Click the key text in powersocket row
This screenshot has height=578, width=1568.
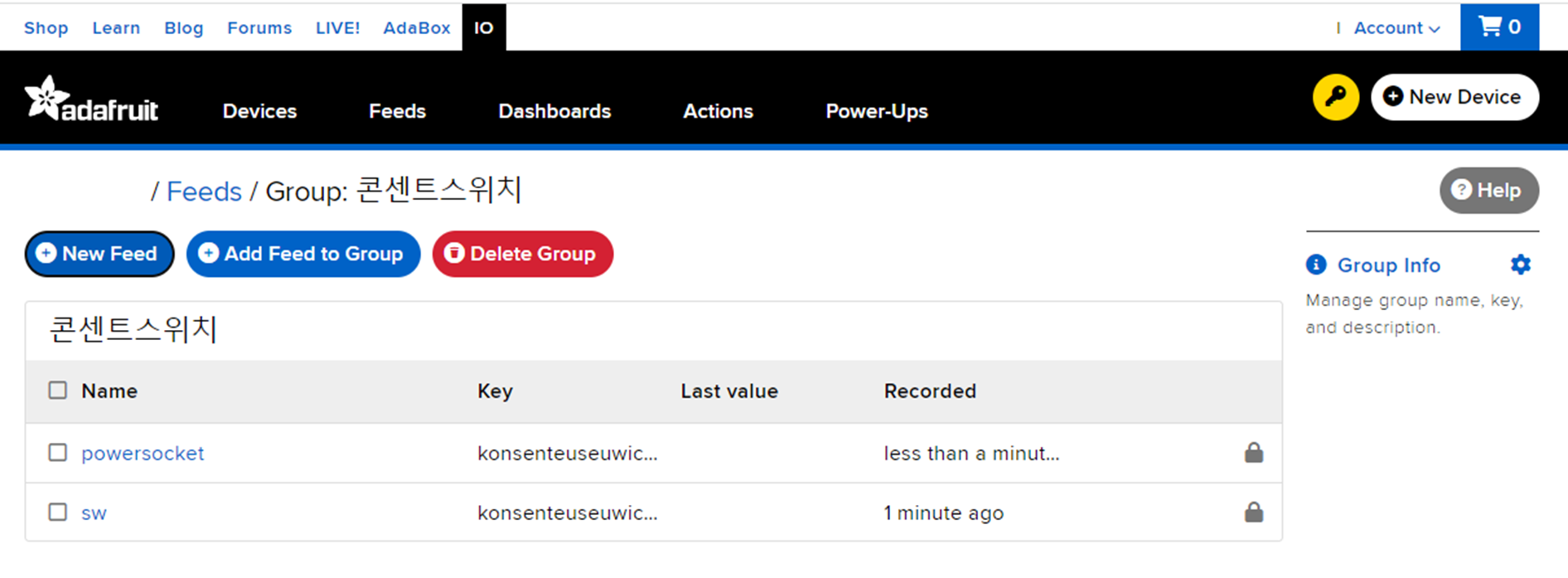point(567,454)
